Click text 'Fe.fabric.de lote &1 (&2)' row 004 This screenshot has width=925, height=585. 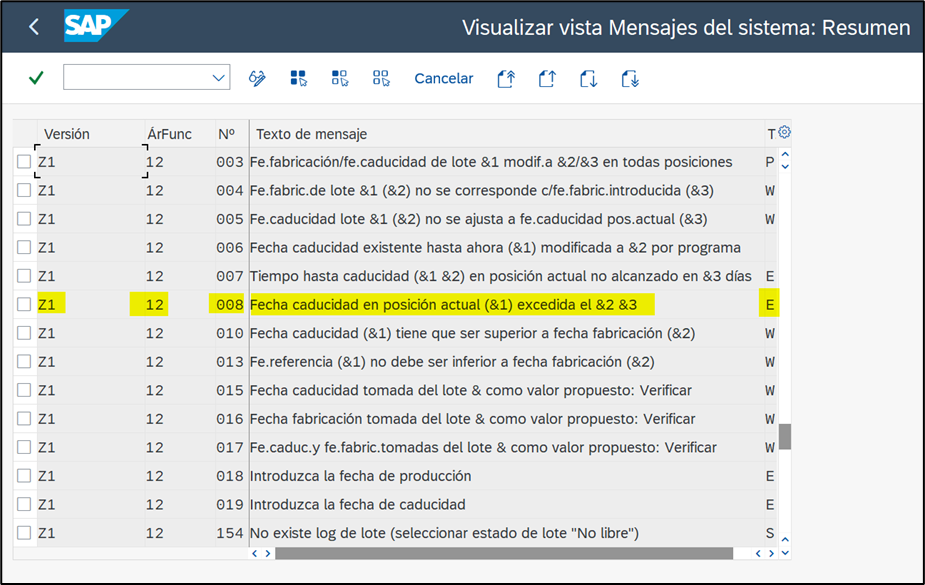[330, 190]
